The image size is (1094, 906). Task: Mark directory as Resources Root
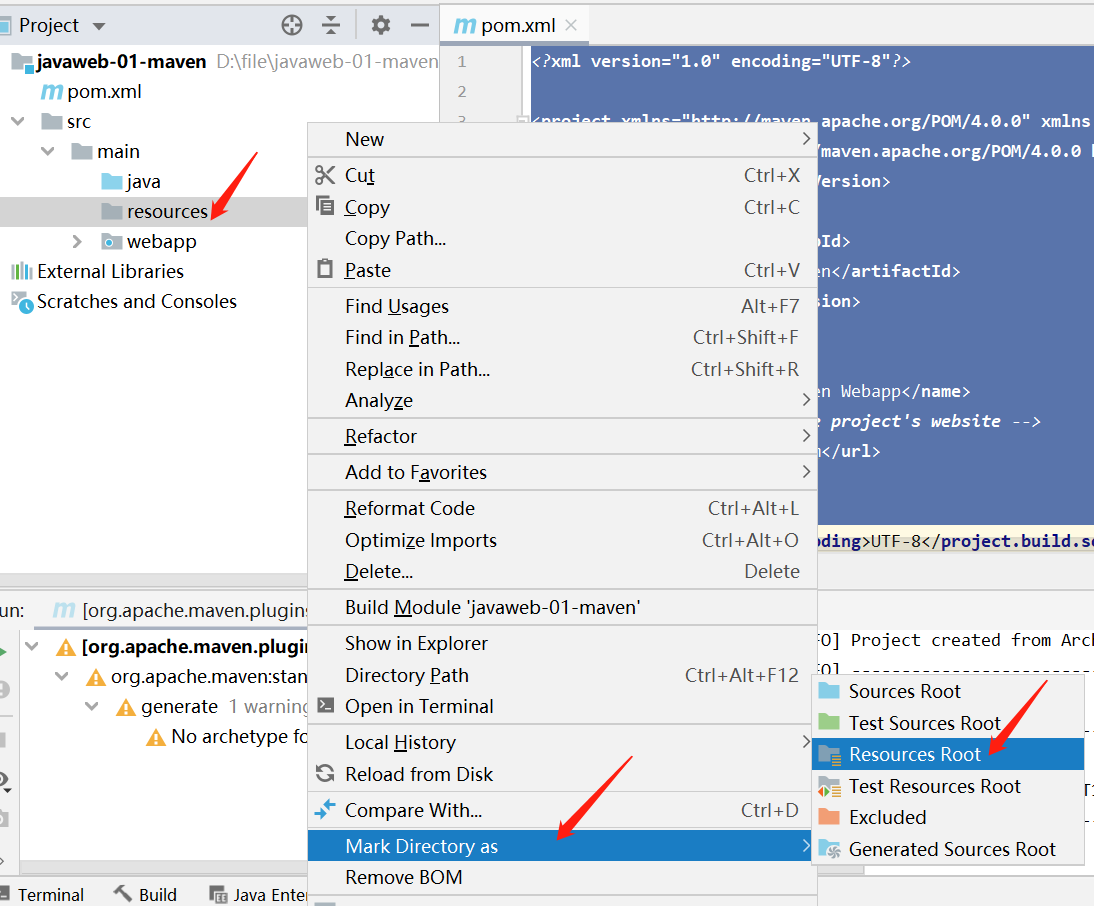948,755
